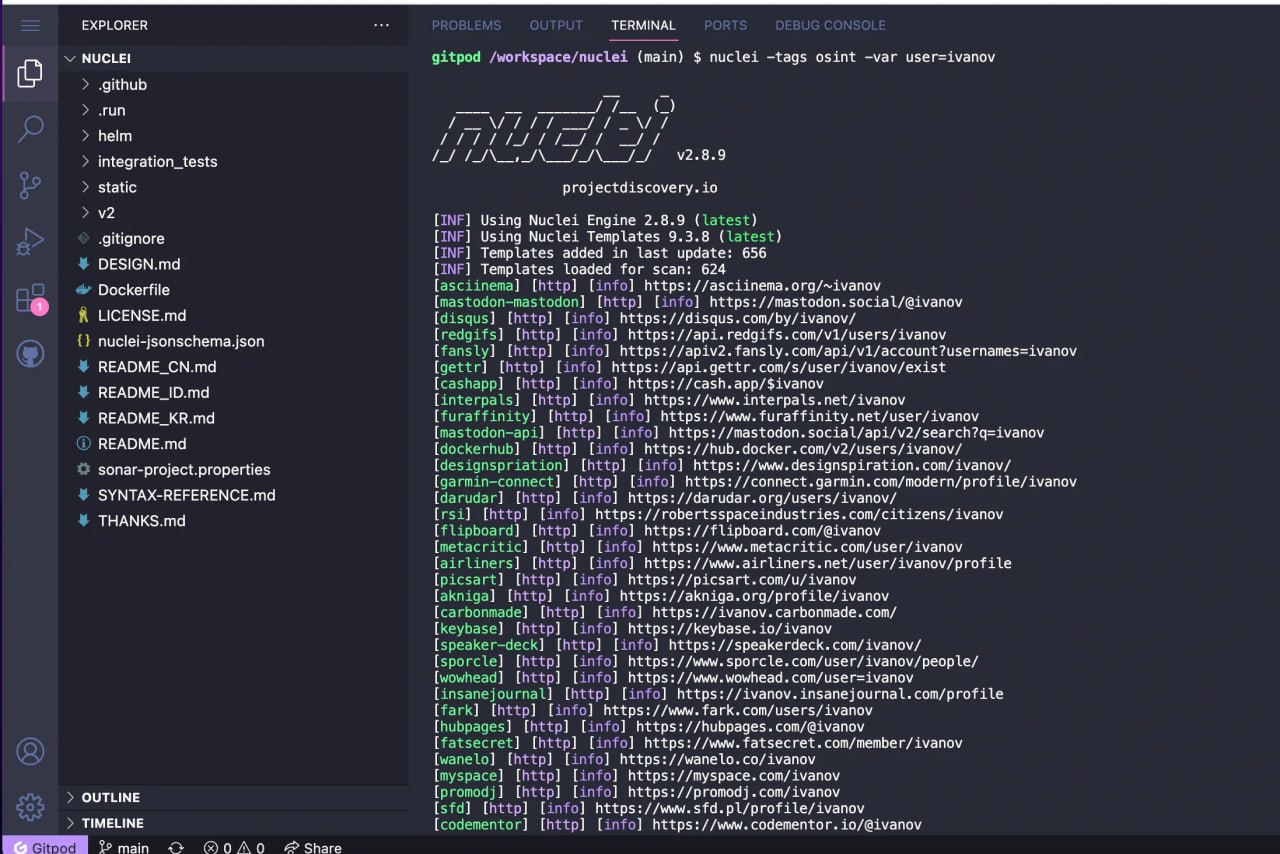The height and width of the screenshot is (854, 1280).
Task: Expand the integration_tests folder
Action: (157, 162)
